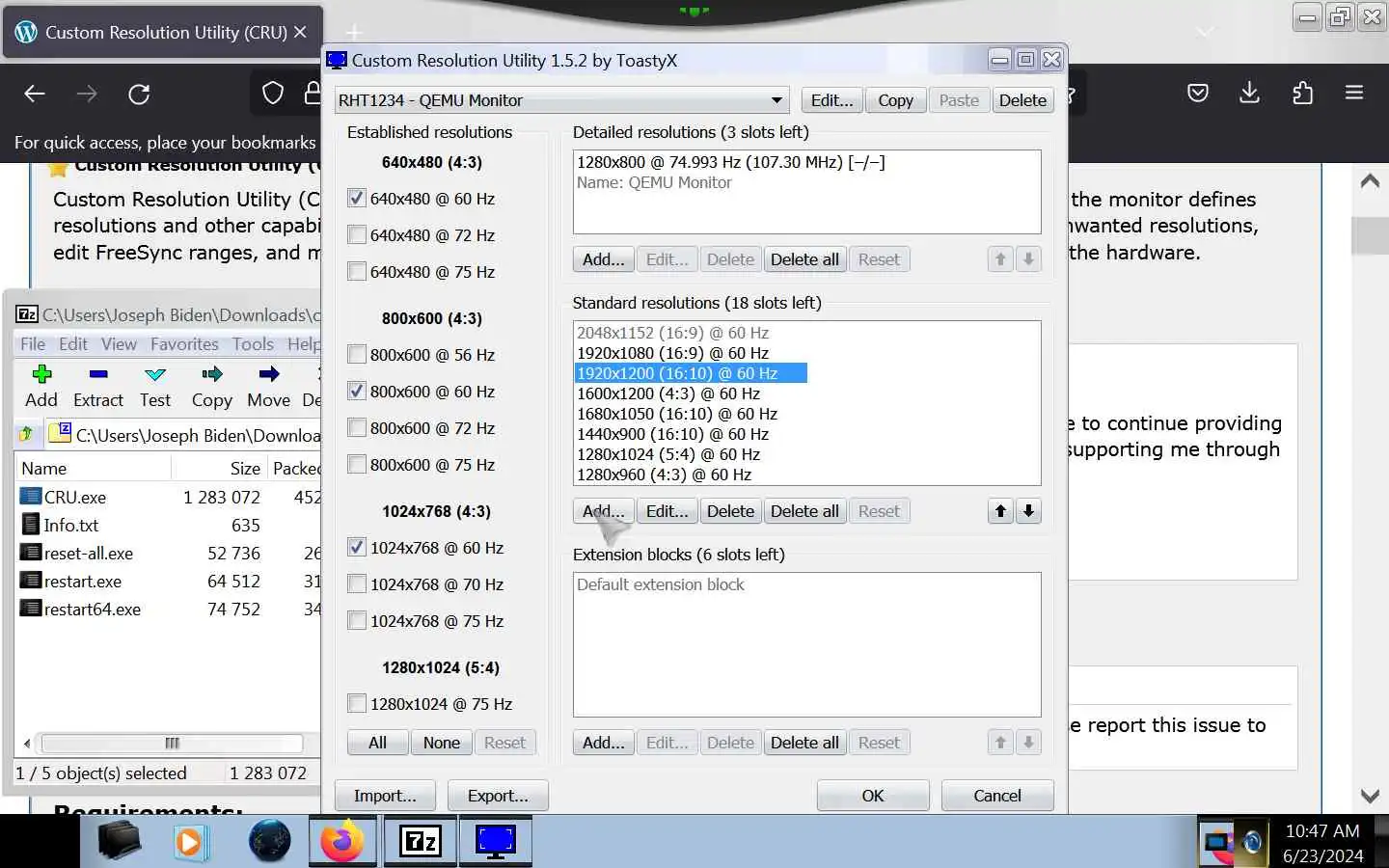Open the 7-Zip File menu
This screenshot has height=868, width=1389.
pyautogui.click(x=33, y=344)
